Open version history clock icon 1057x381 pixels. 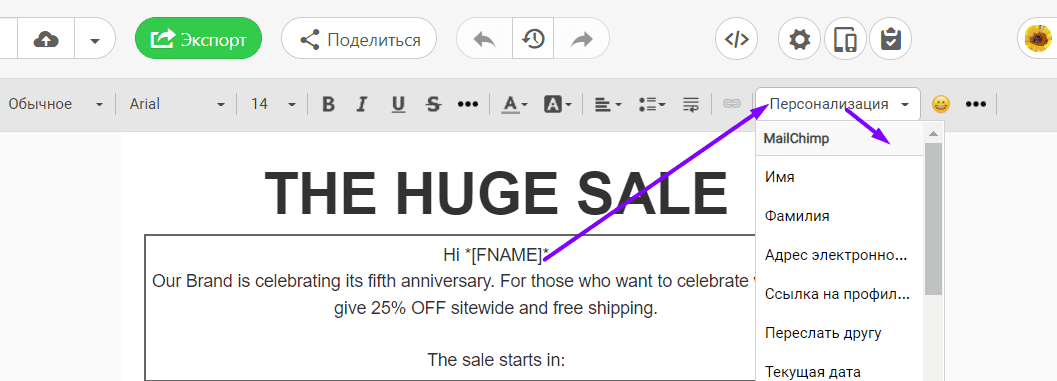(x=533, y=39)
